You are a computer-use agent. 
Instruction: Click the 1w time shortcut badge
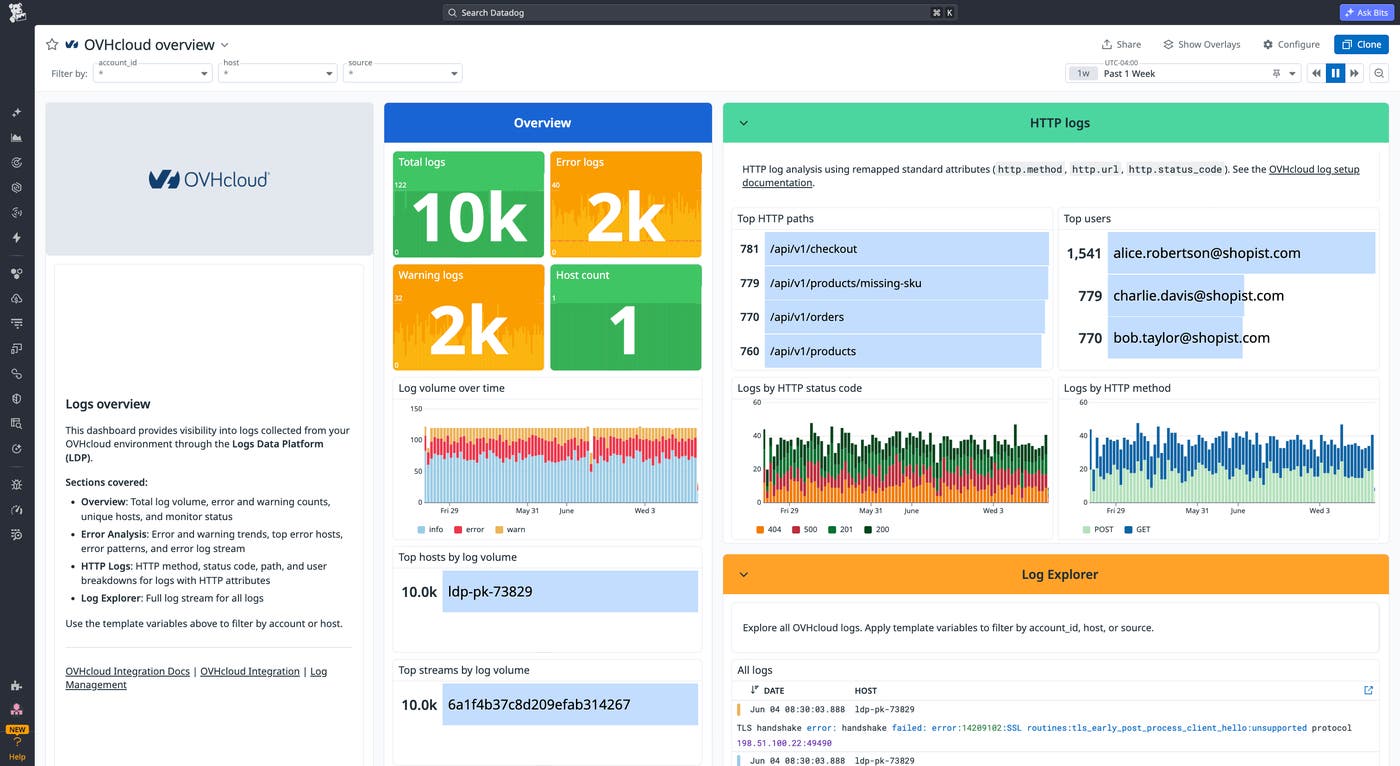pyautogui.click(x=1083, y=73)
